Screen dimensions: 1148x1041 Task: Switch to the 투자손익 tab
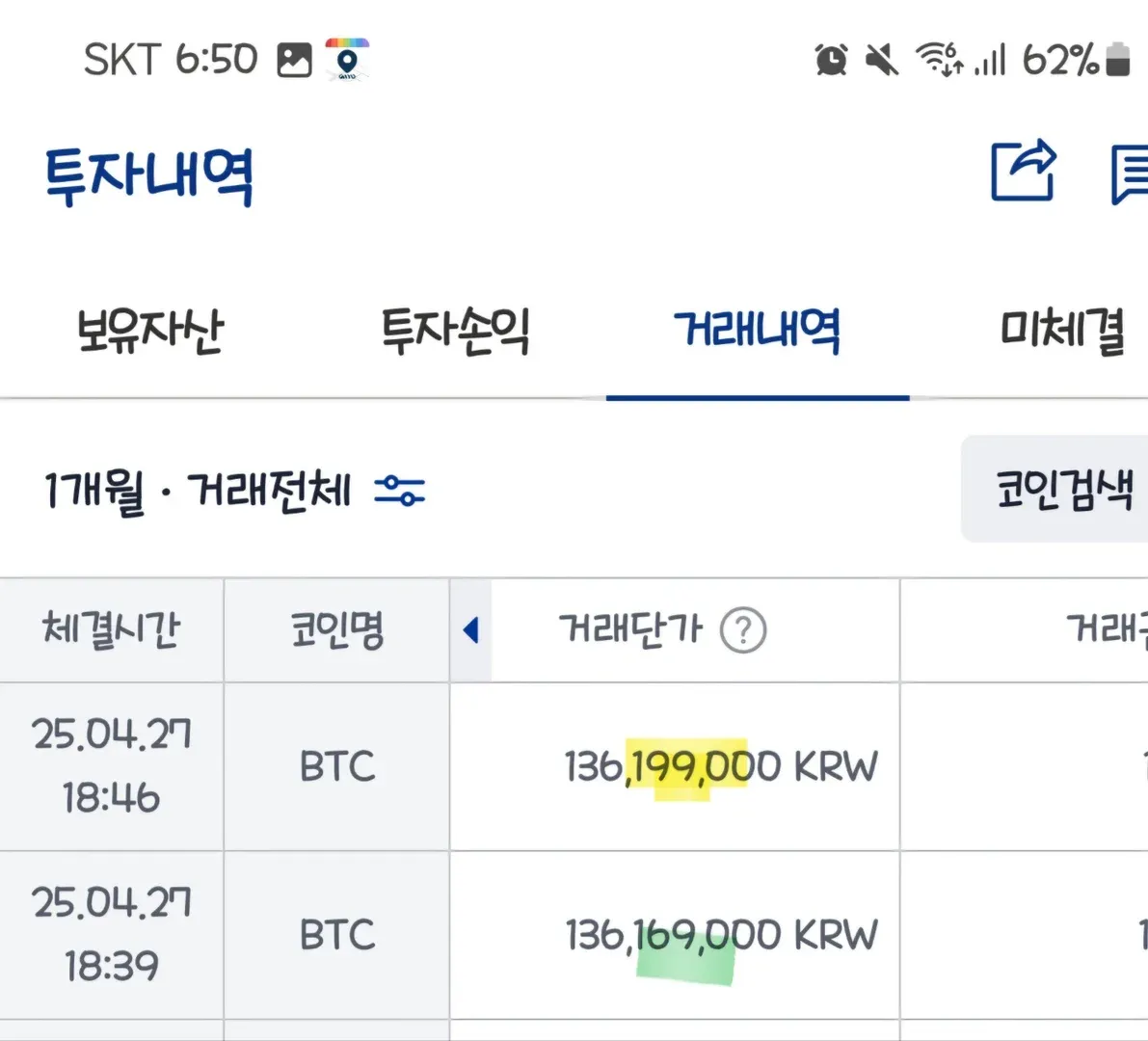pos(455,331)
